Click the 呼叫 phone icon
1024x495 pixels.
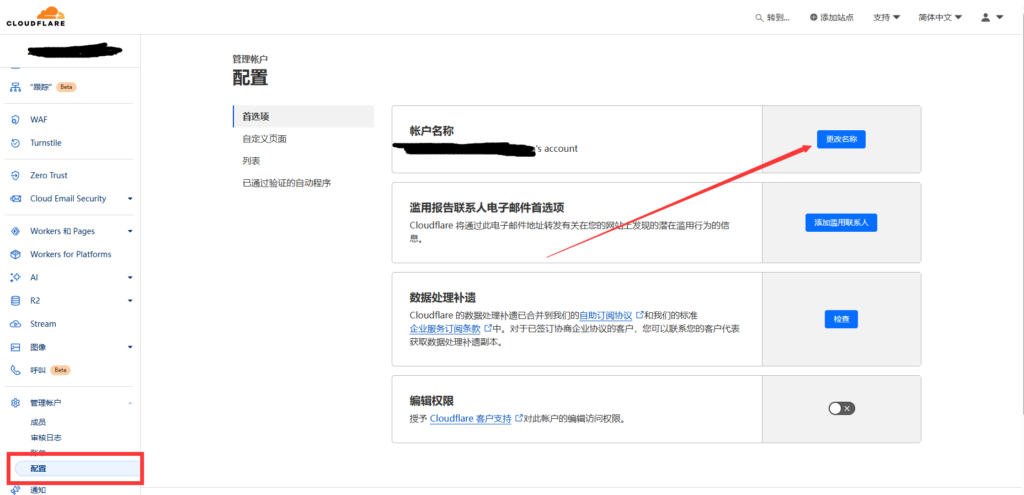point(16,370)
